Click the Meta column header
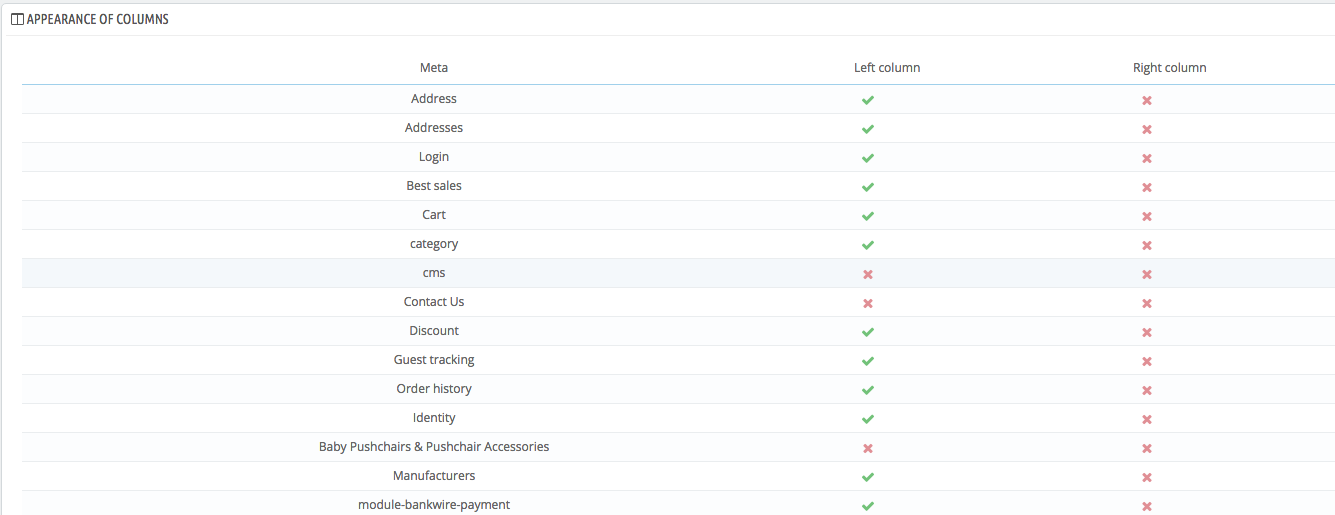This screenshot has width=1335, height=515. [x=434, y=68]
